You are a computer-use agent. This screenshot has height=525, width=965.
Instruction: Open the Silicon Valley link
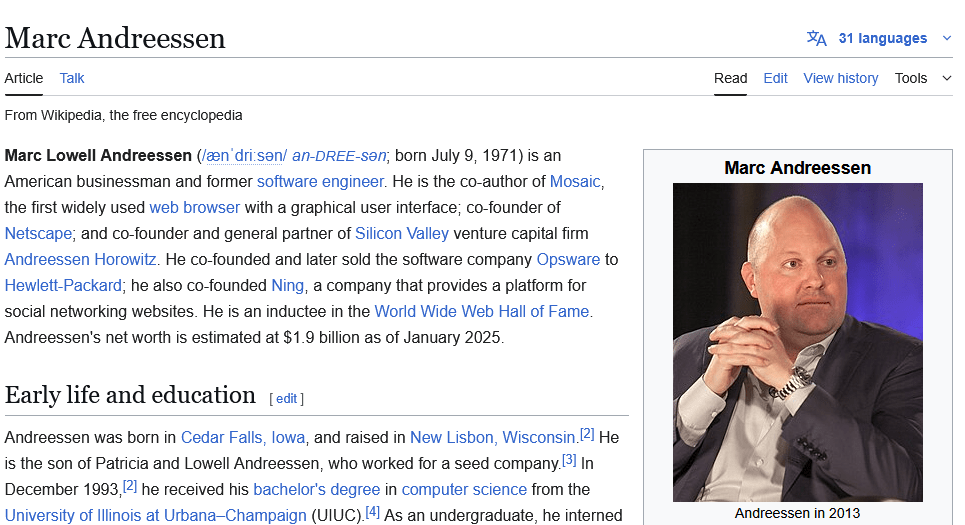(402, 233)
